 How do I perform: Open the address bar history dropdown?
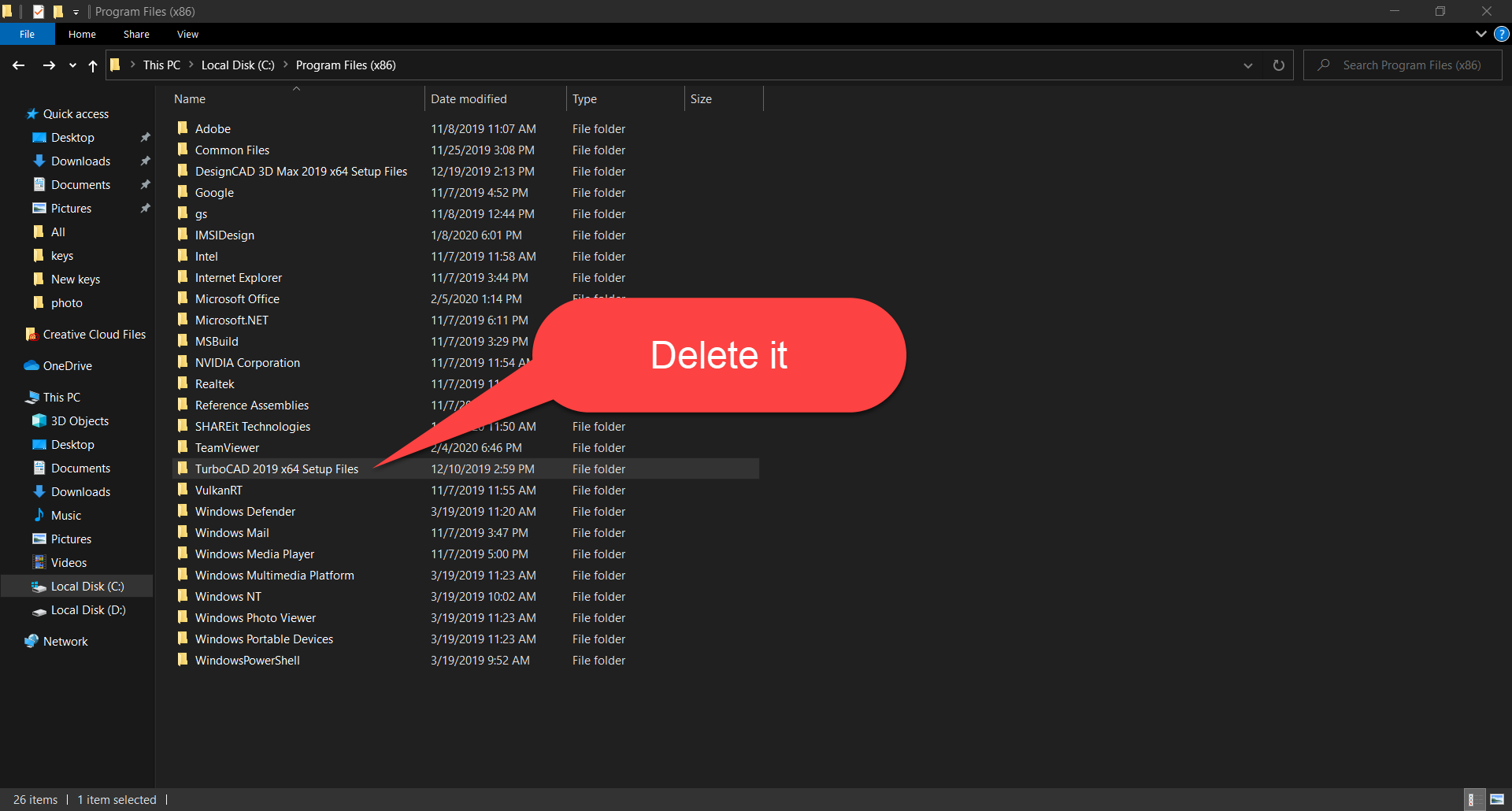click(x=1248, y=65)
